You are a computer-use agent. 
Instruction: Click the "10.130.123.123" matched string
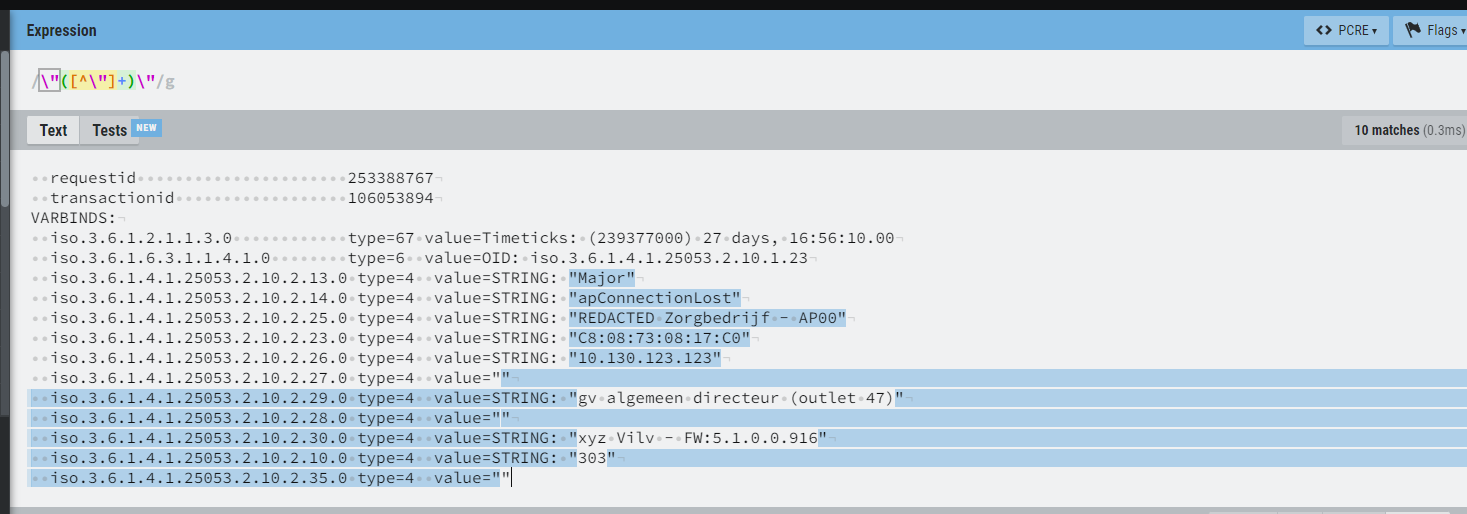(644, 358)
